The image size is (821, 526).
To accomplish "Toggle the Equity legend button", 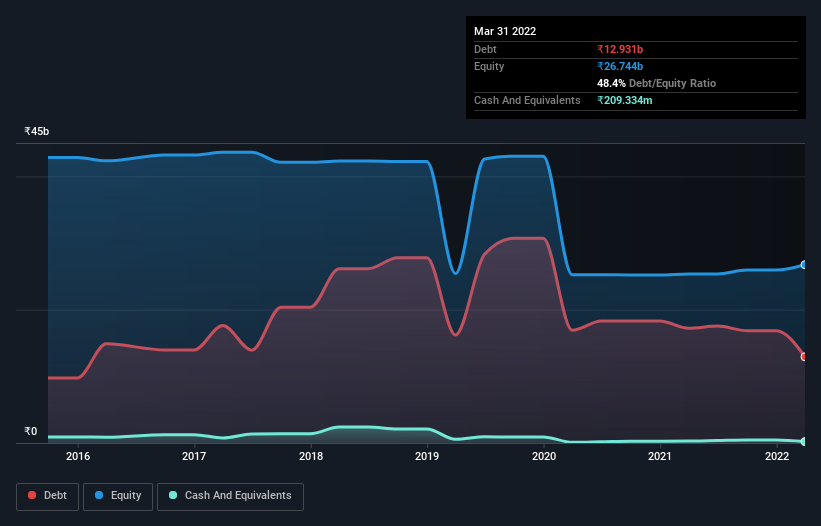I will [x=118, y=496].
